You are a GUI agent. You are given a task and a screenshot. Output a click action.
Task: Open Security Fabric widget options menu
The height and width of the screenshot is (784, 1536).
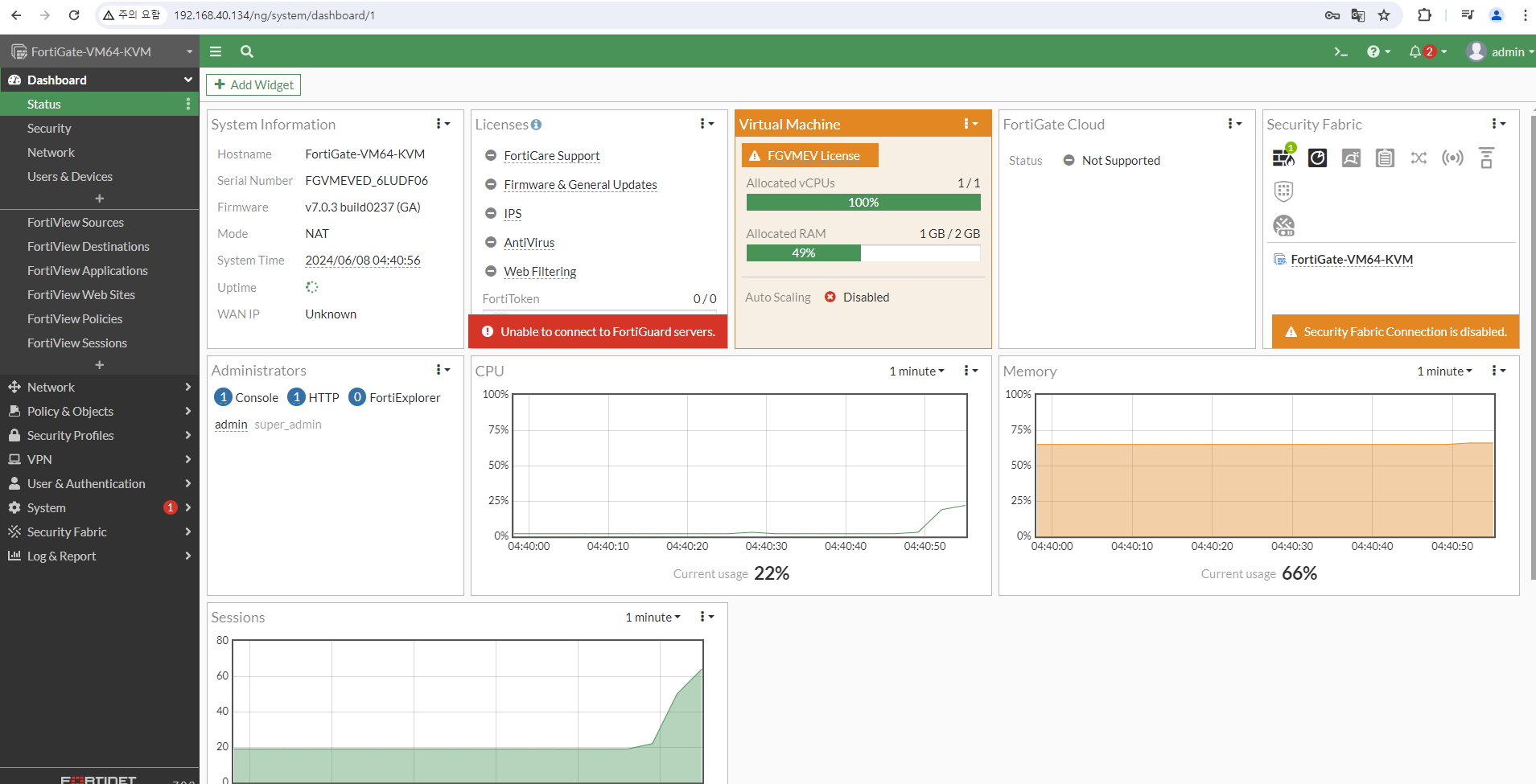point(1498,124)
